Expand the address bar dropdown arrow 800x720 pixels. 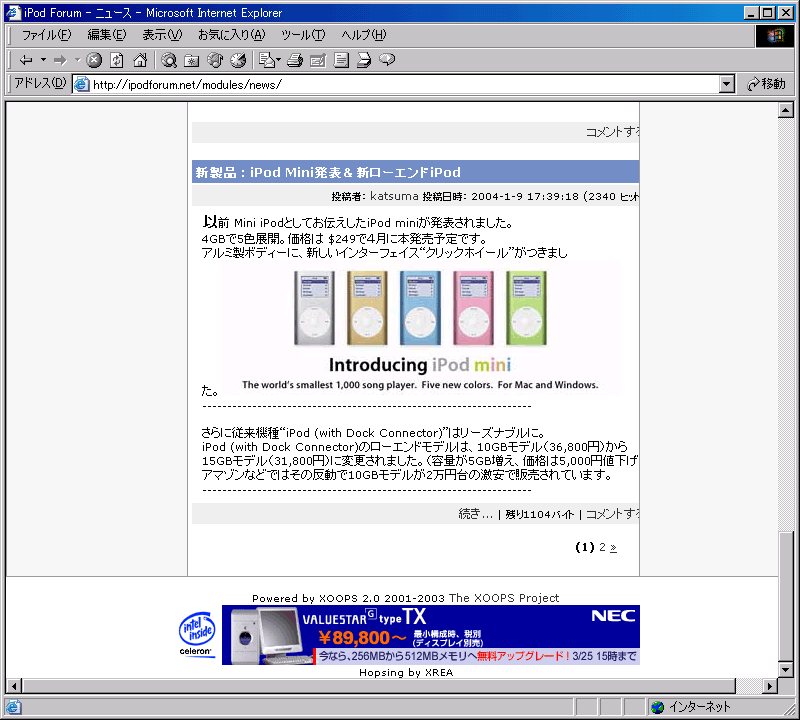pyautogui.click(x=727, y=84)
